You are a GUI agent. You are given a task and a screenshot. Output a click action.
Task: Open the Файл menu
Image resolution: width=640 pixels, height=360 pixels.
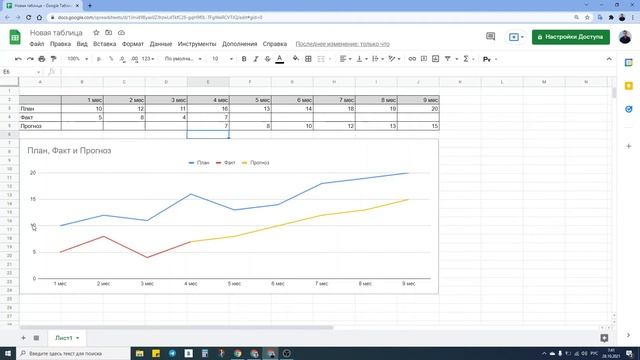[37, 44]
